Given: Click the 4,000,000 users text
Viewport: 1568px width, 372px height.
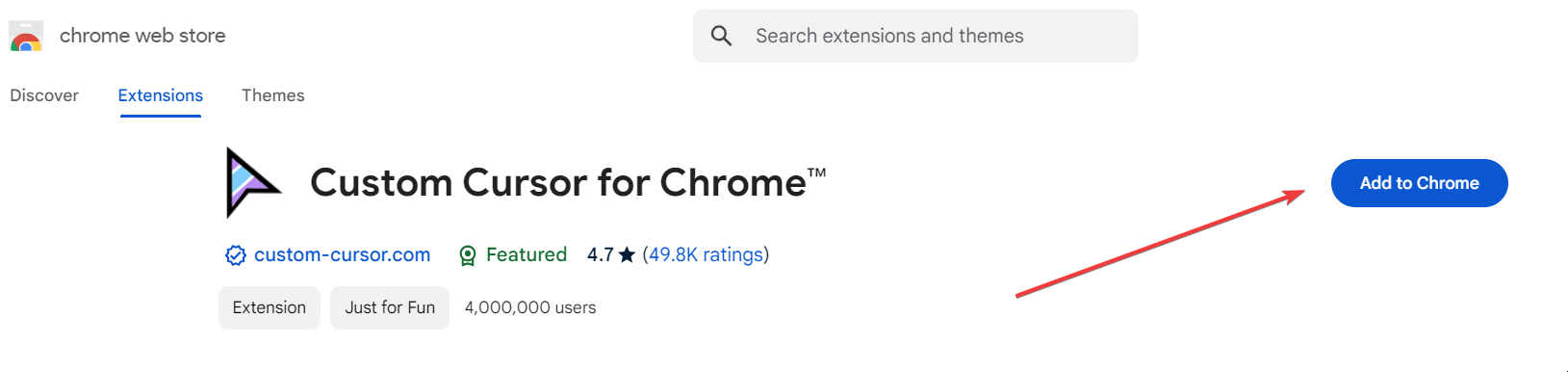Looking at the screenshot, I should [x=530, y=307].
